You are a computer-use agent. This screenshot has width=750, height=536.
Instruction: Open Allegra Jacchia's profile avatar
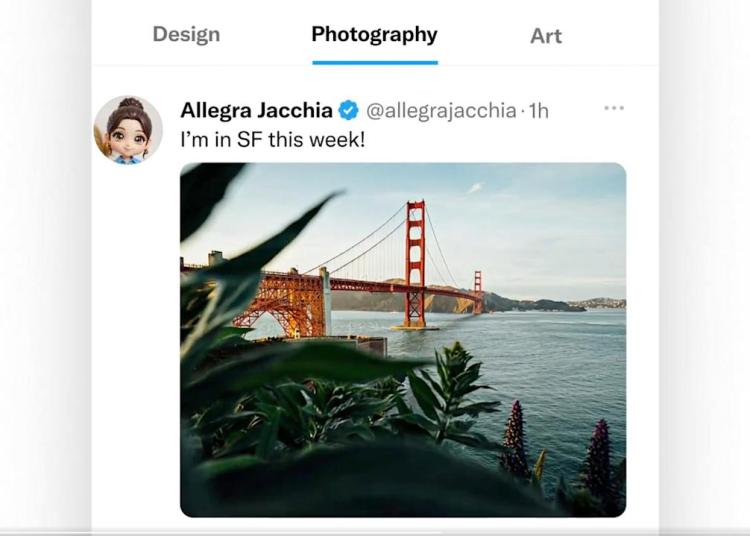click(128, 130)
